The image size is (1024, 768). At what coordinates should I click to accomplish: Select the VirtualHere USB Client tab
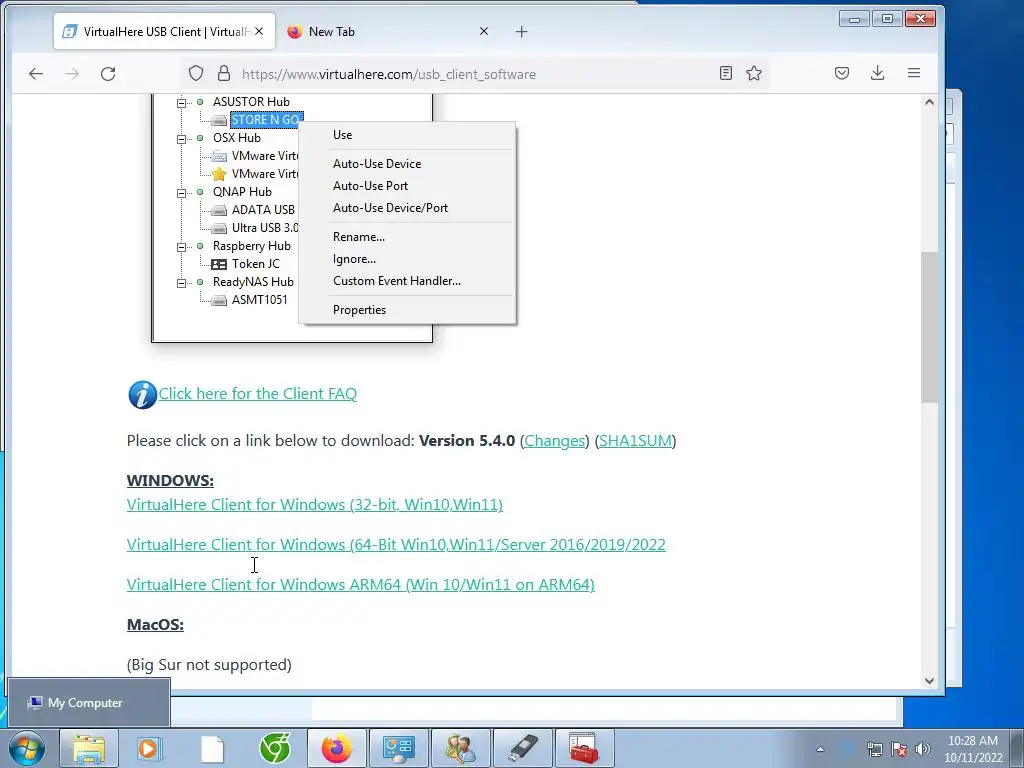163,31
